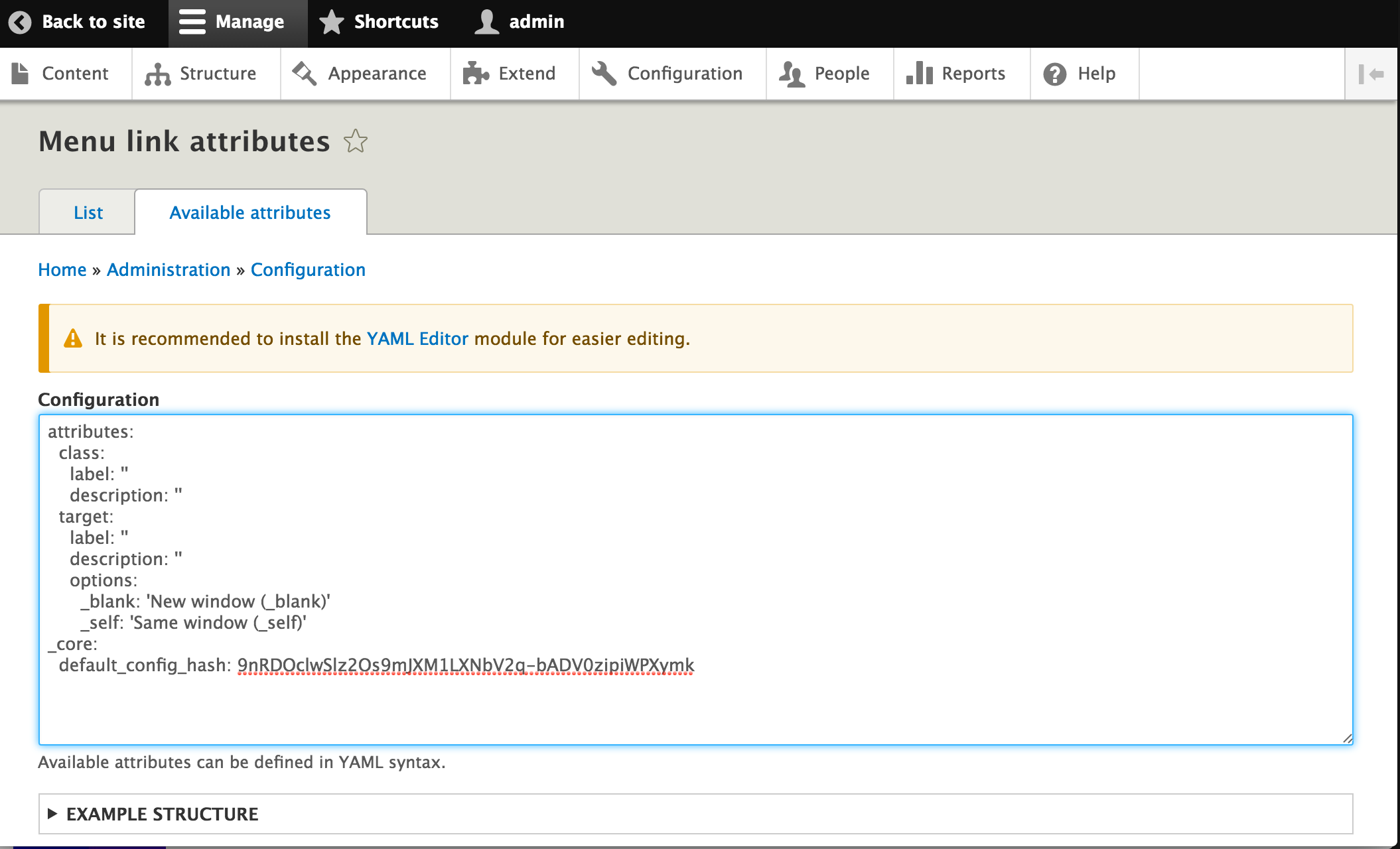Follow the Configuration breadcrumb link

coord(308,270)
